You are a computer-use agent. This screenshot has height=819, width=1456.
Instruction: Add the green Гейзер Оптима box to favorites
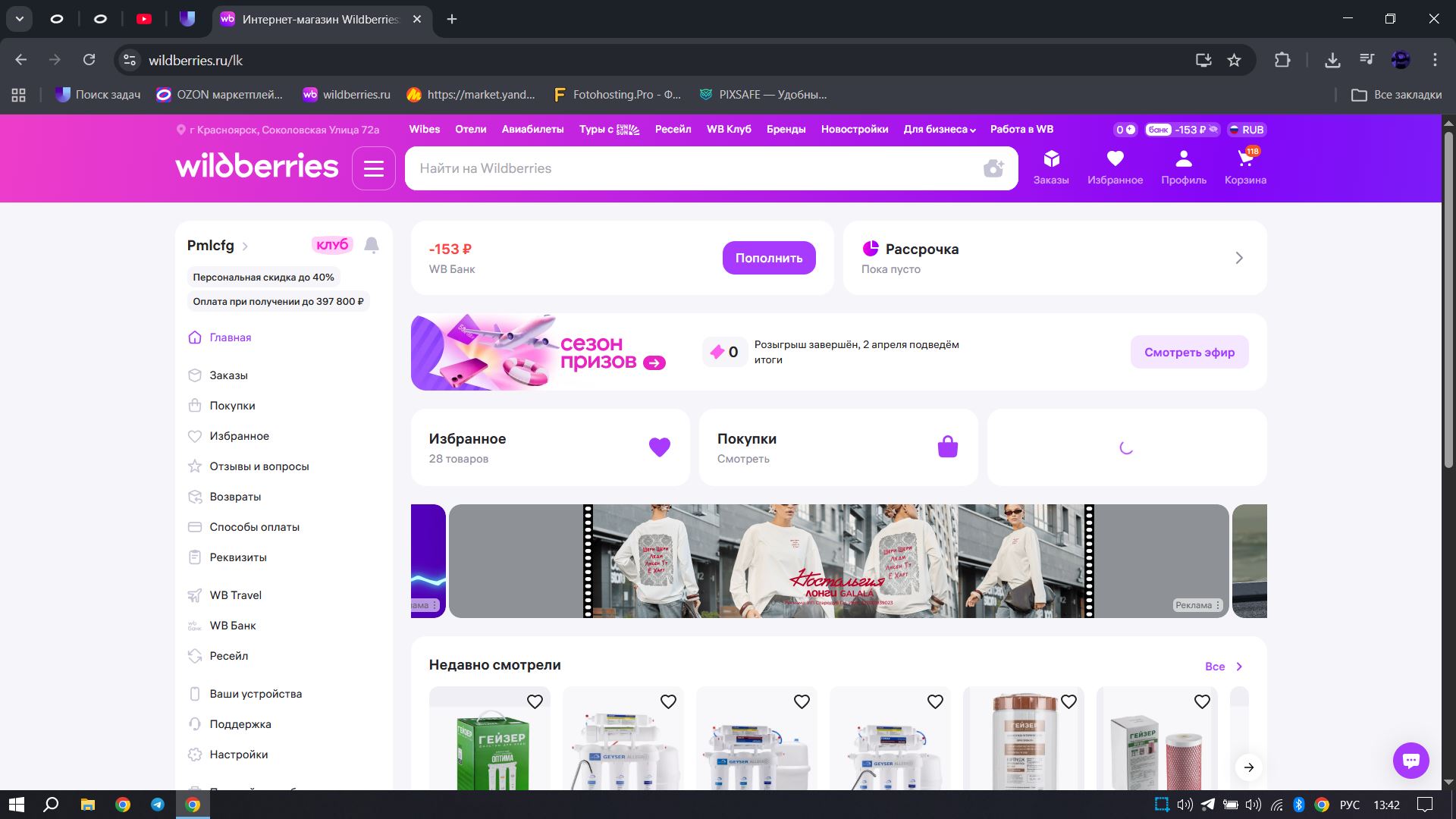click(535, 702)
